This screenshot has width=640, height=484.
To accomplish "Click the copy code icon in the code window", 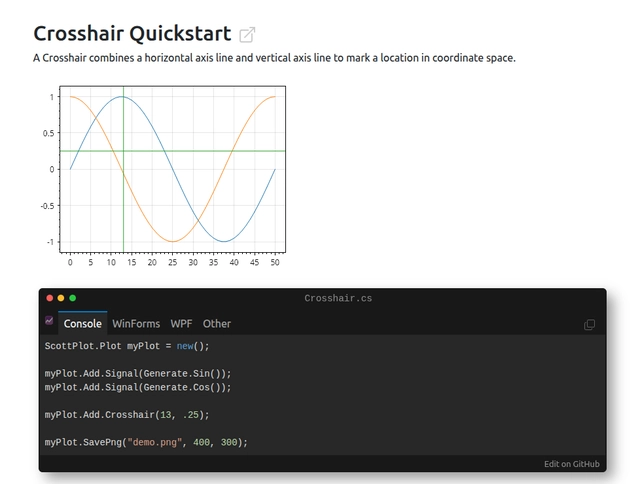I will click(x=589, y=324).
